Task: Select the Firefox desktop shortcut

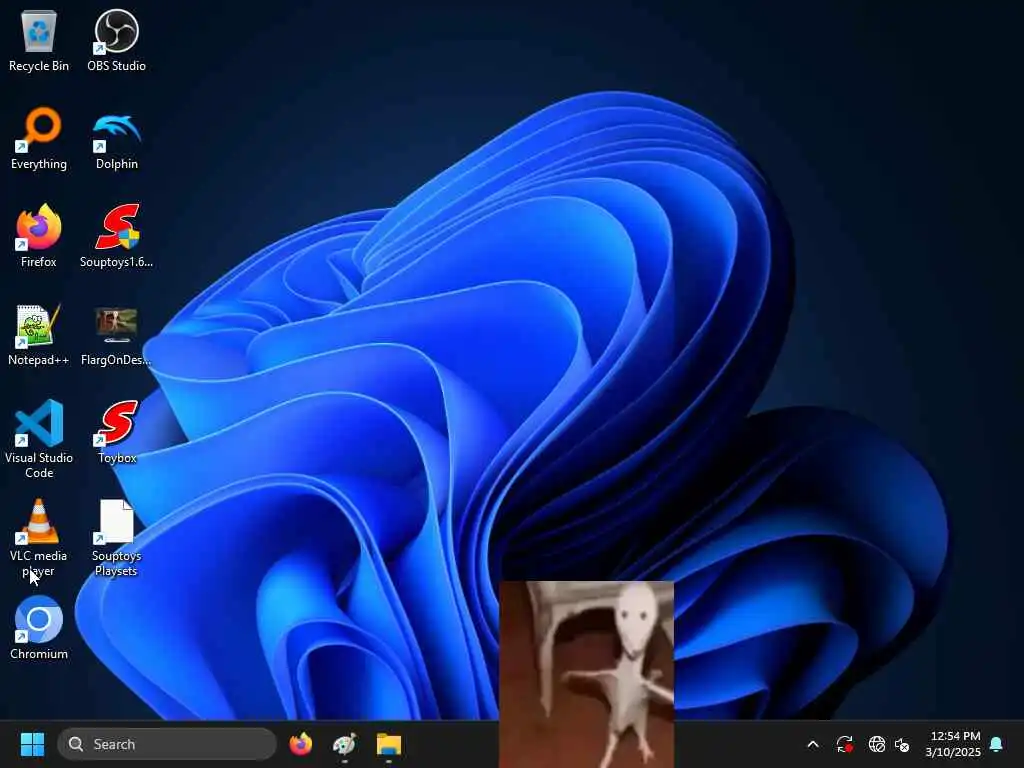Action: tap(39, 236)
